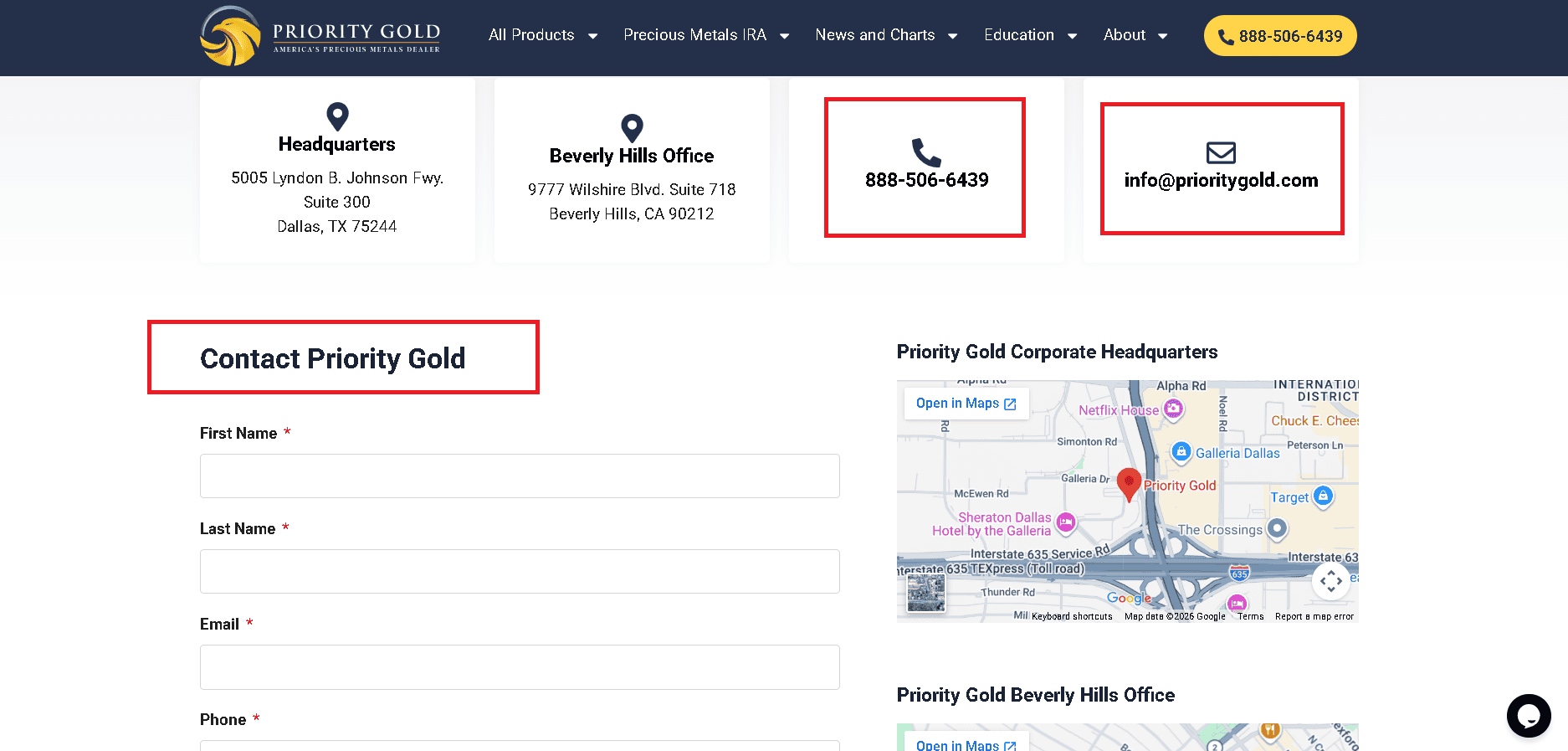Click the Phone field label
1568x751 pixels.
223,719
